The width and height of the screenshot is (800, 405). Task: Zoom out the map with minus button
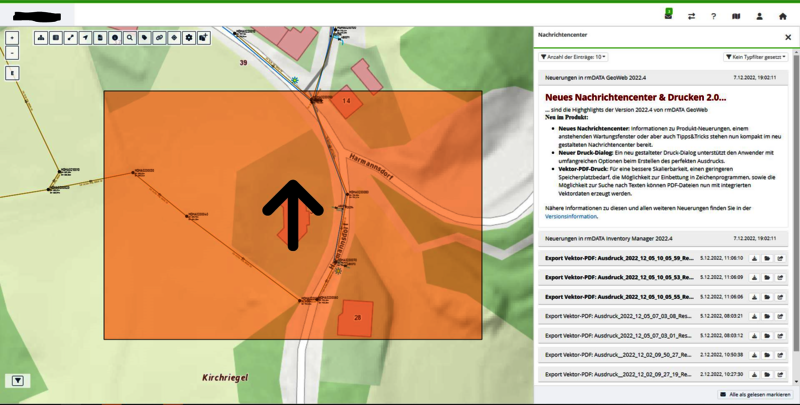tap(12, 53)
